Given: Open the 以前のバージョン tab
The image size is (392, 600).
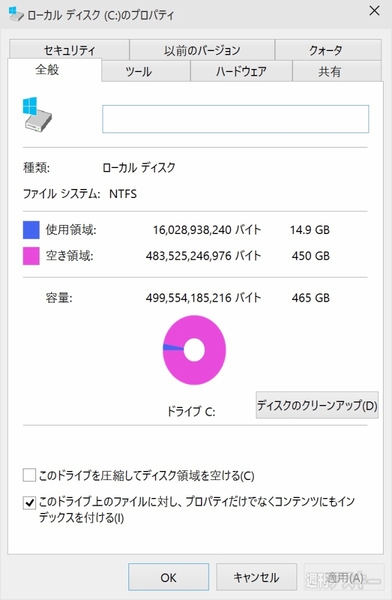Looking at the screenshot, I should pos(202,50).
